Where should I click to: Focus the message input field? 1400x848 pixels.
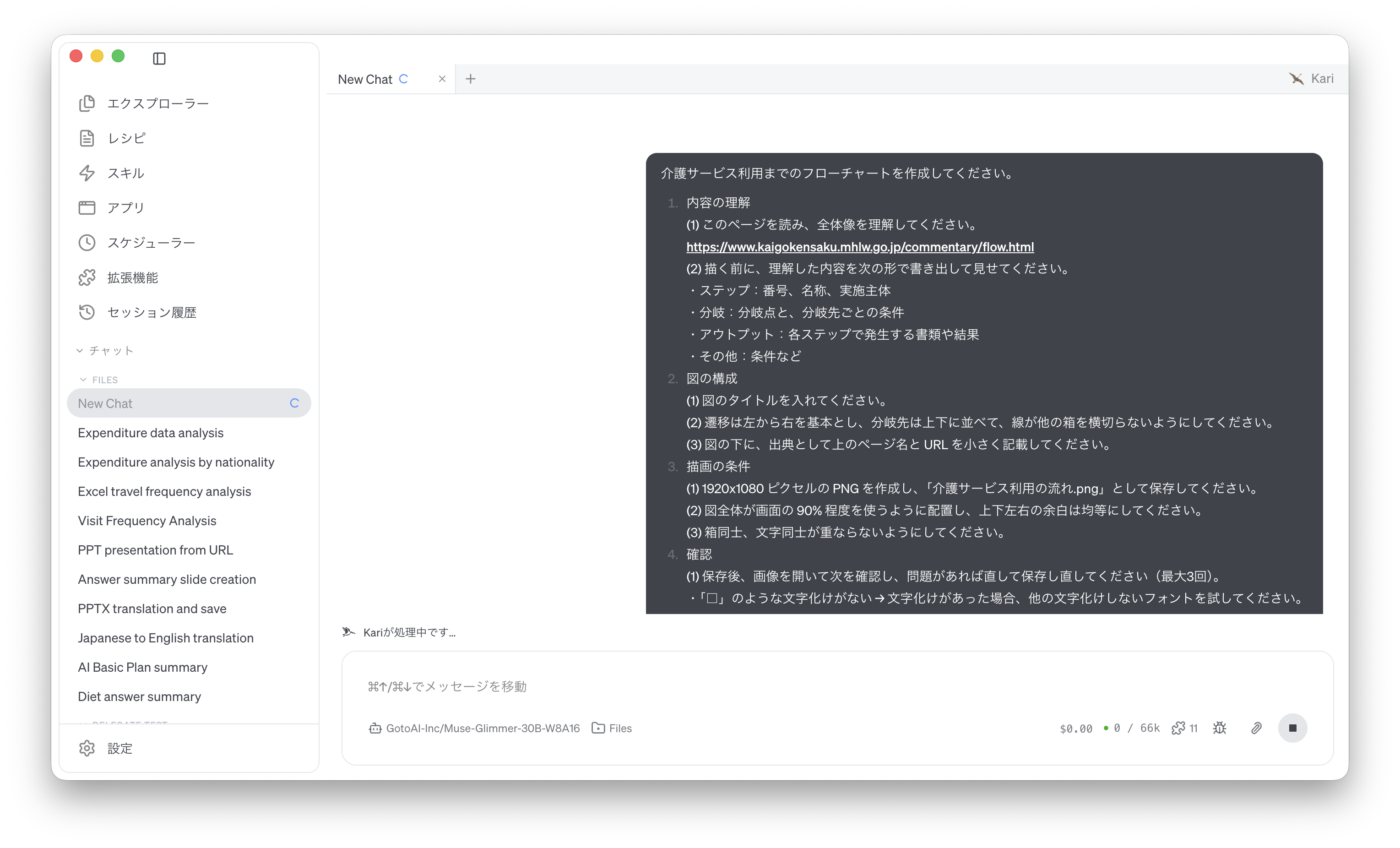point(837,686)
